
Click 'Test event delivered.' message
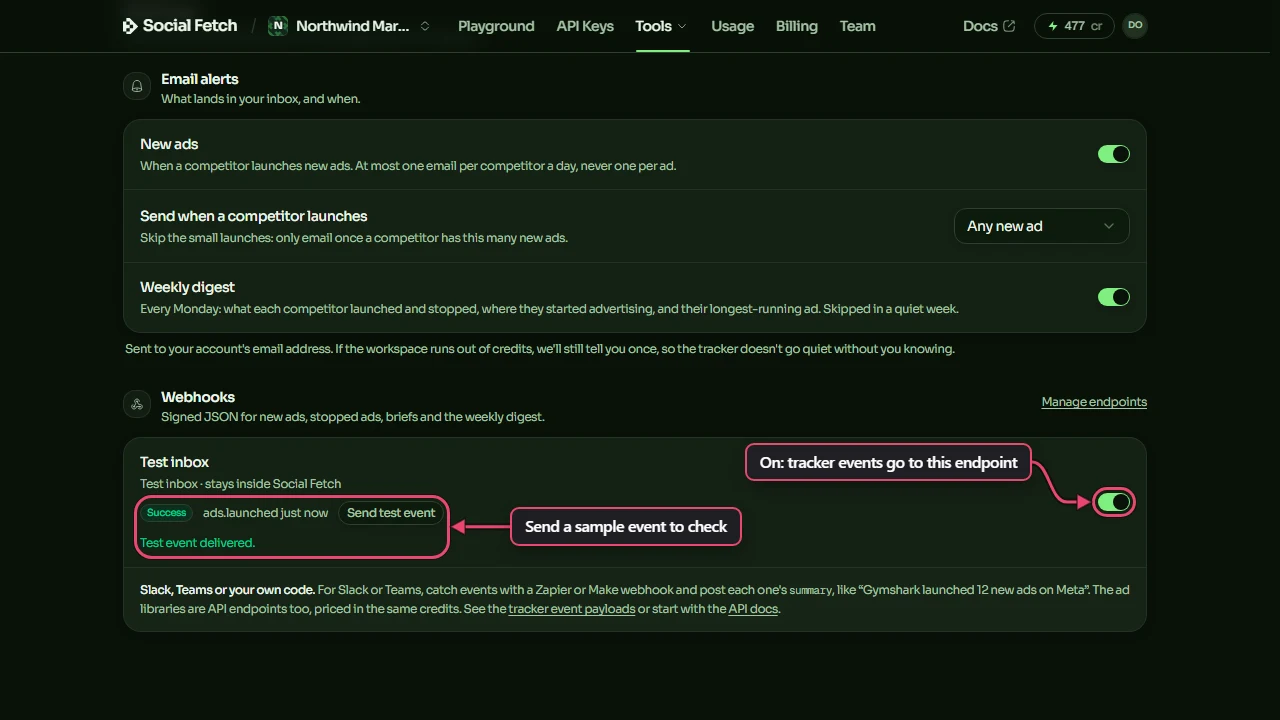pyautogui.click(x=197, y=543)
